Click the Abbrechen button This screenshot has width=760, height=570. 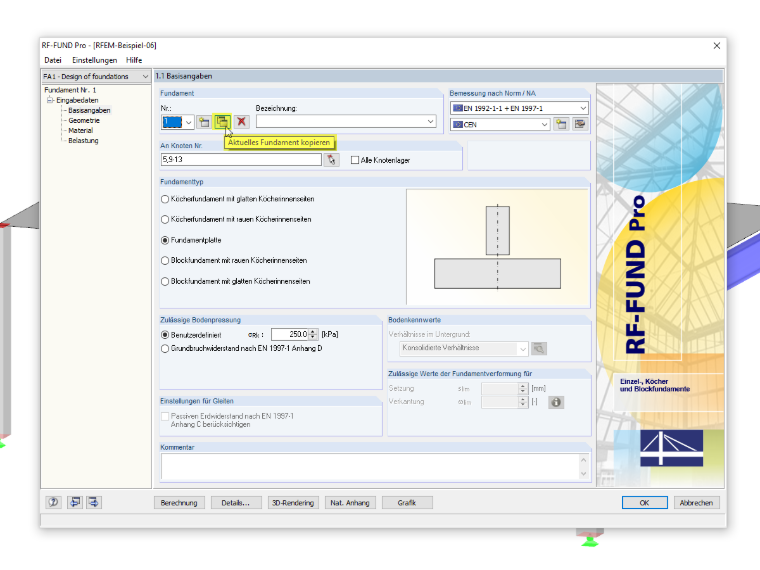pos(696,503)
